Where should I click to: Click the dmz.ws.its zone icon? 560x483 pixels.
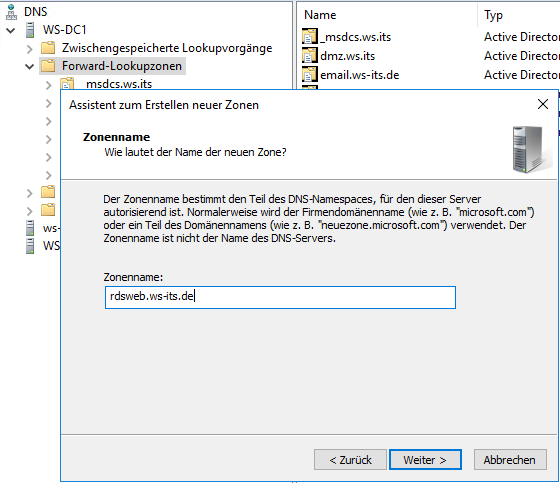310,55
